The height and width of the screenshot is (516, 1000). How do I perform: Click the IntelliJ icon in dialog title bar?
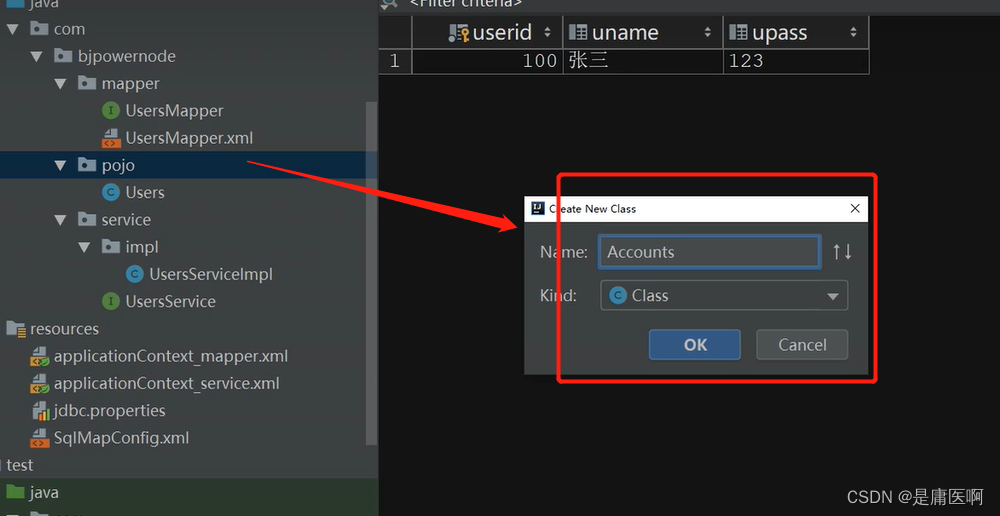point(538,209)
